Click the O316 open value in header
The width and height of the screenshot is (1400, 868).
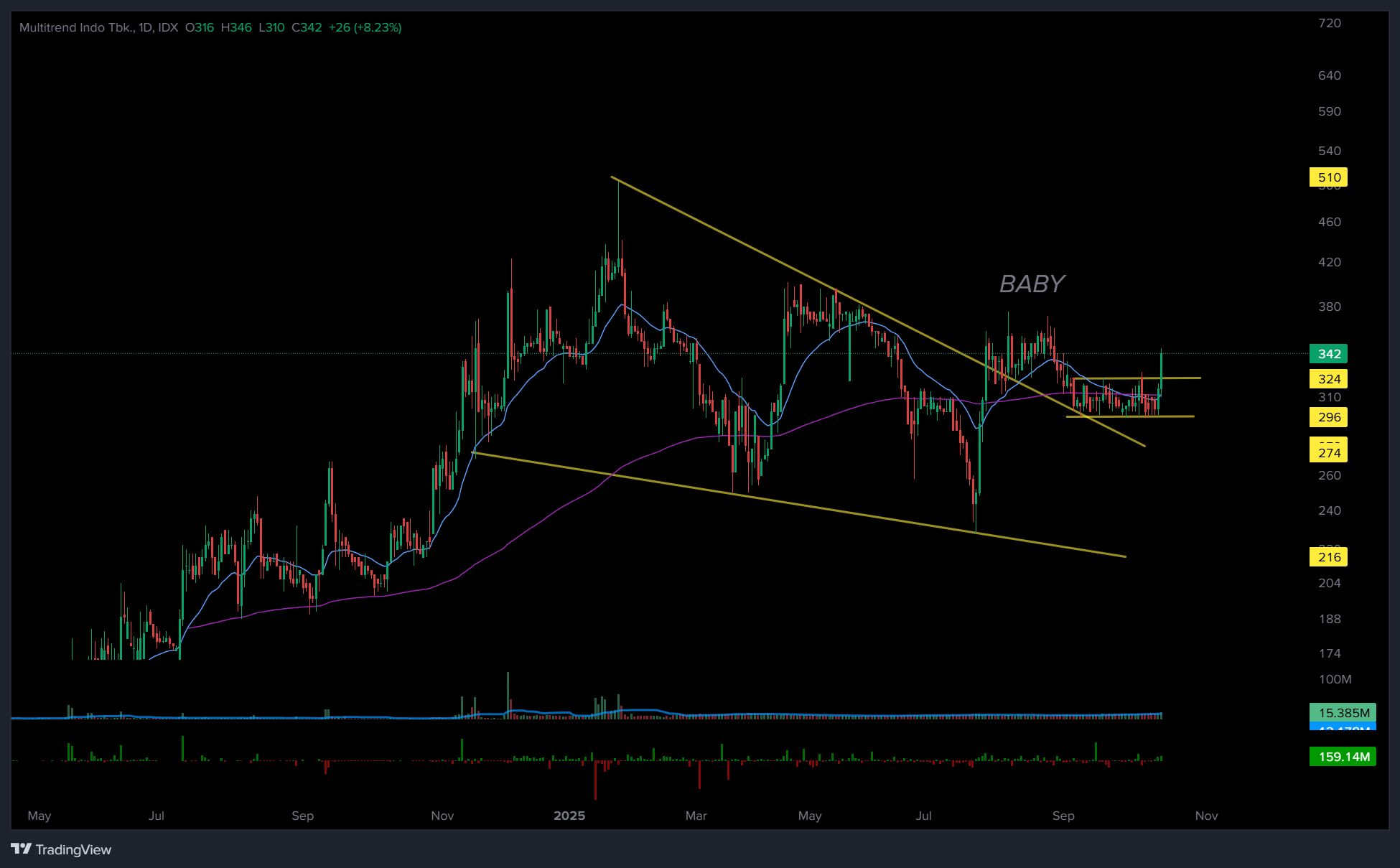200,27
